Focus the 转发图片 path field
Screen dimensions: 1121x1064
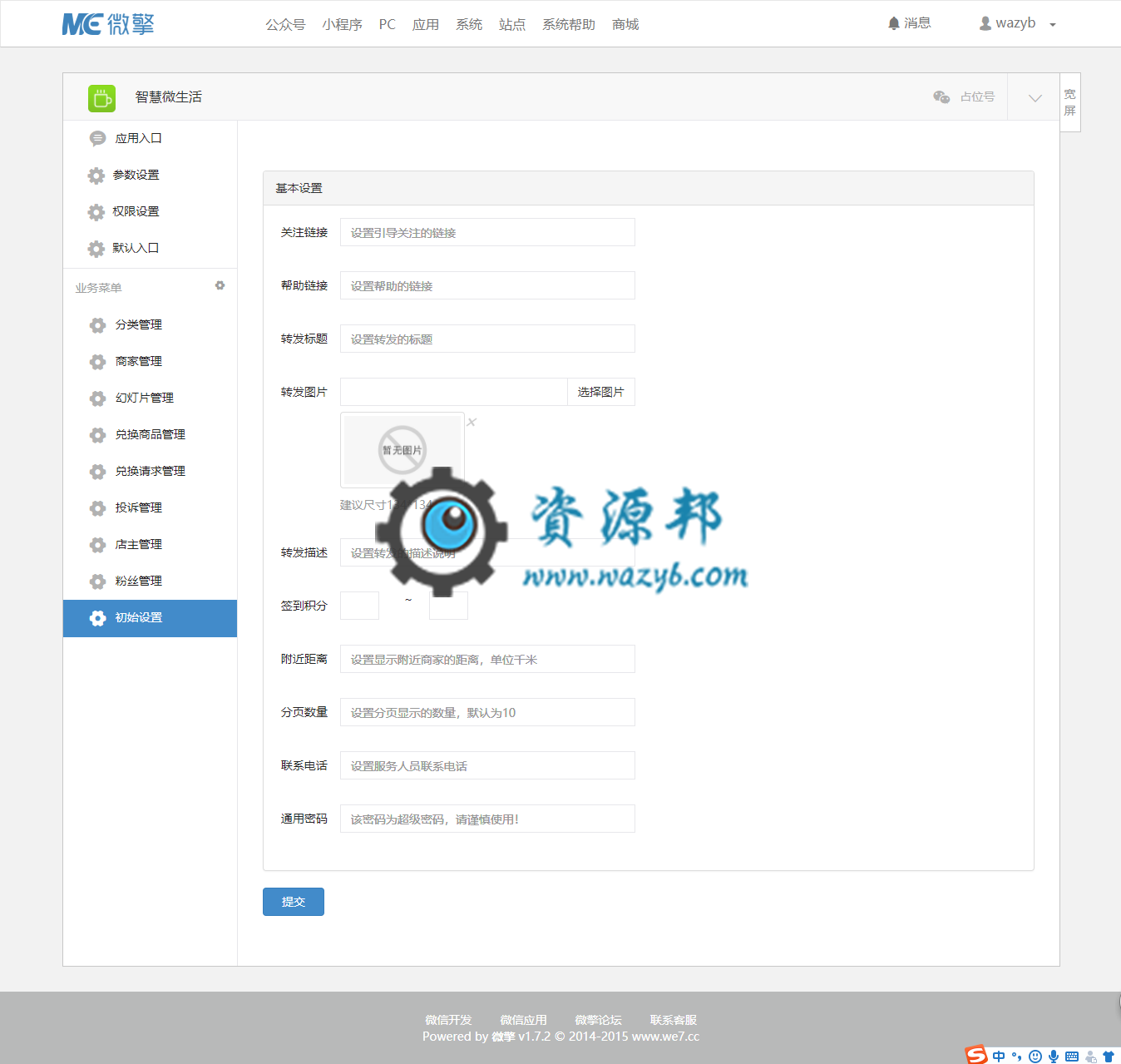[454, 392]
